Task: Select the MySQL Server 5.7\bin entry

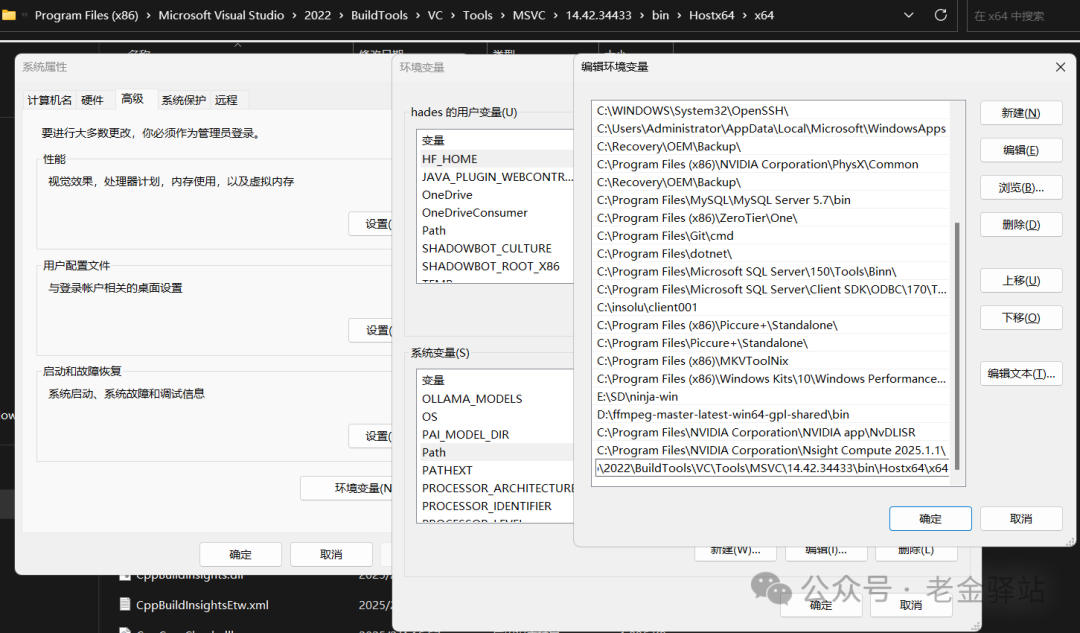Action: tap(770, 200)
